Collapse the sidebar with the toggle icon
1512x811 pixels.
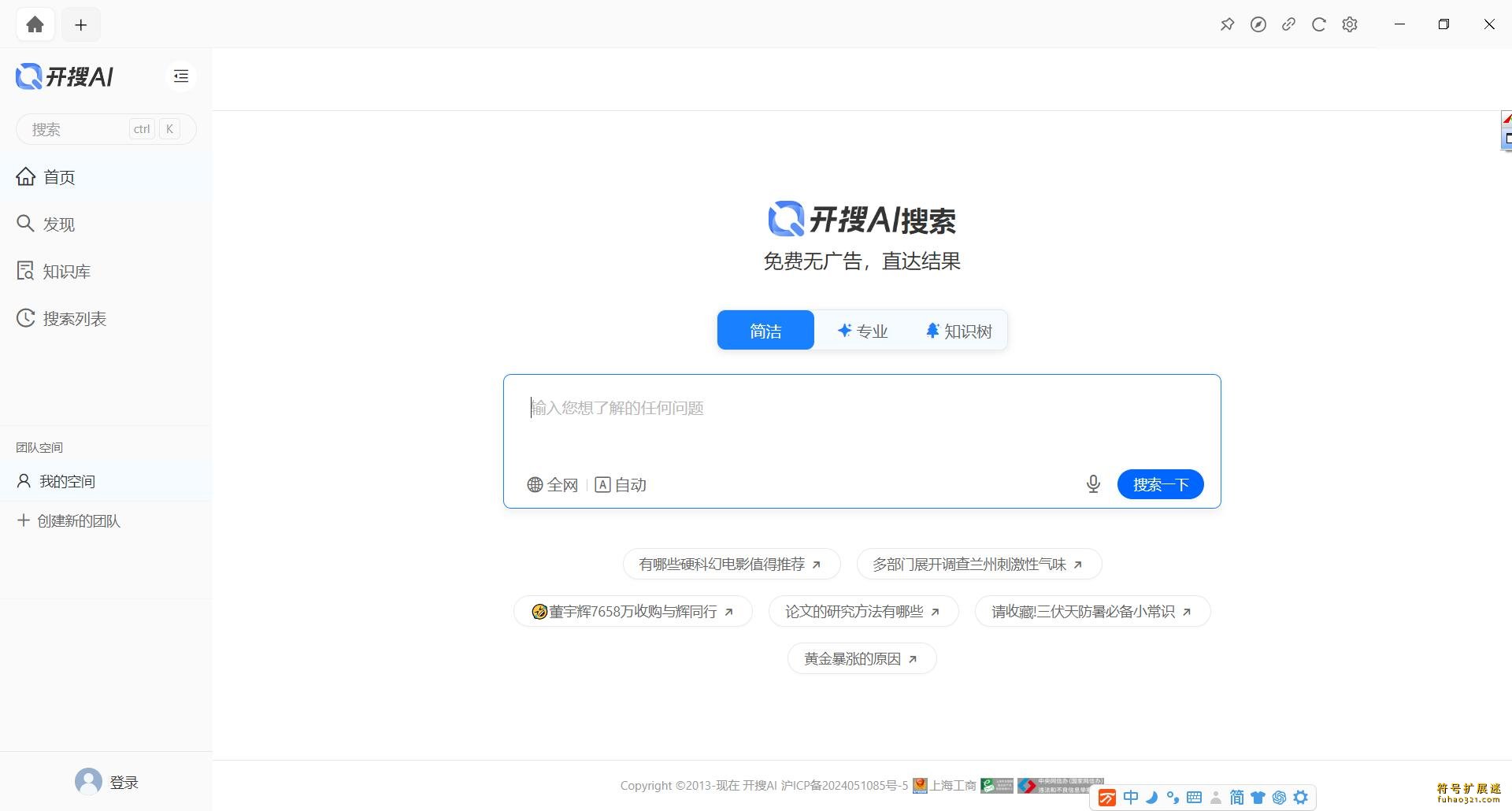tap(181, 76)
